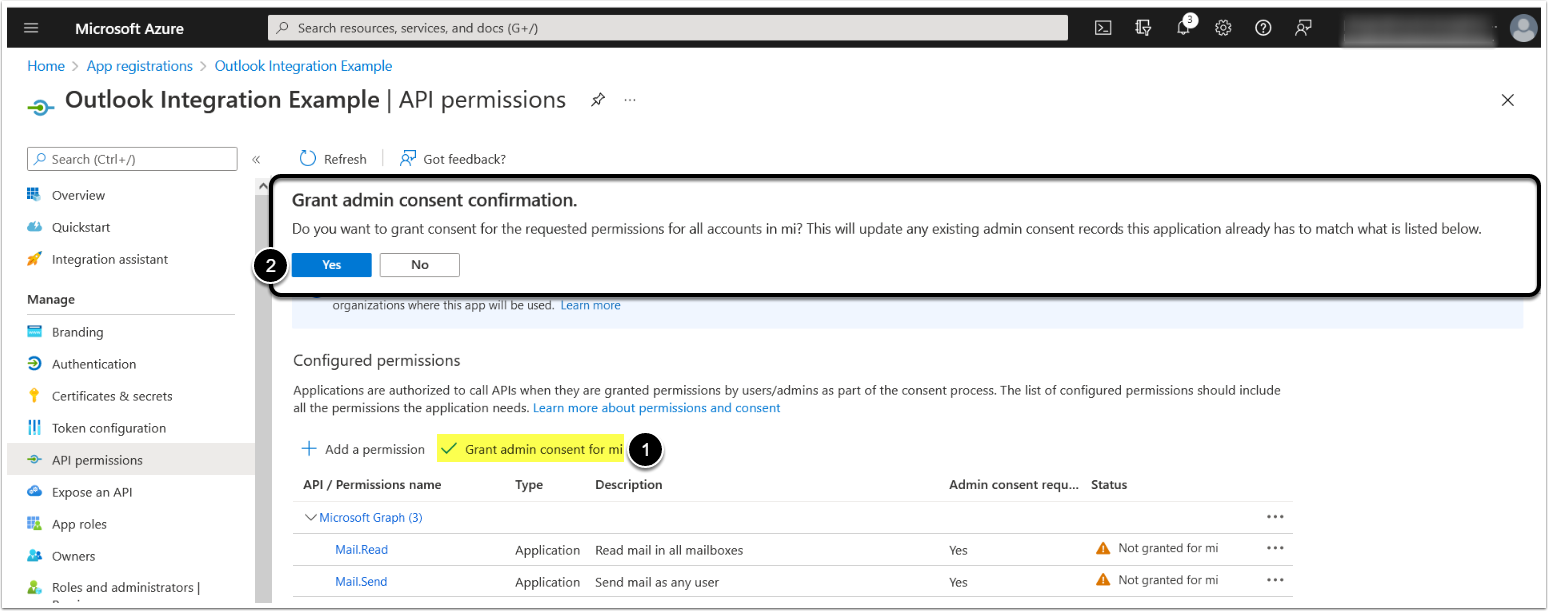The image size is (1548, 611).
Task: Click the top search resources box
Action: click(668, 28)
